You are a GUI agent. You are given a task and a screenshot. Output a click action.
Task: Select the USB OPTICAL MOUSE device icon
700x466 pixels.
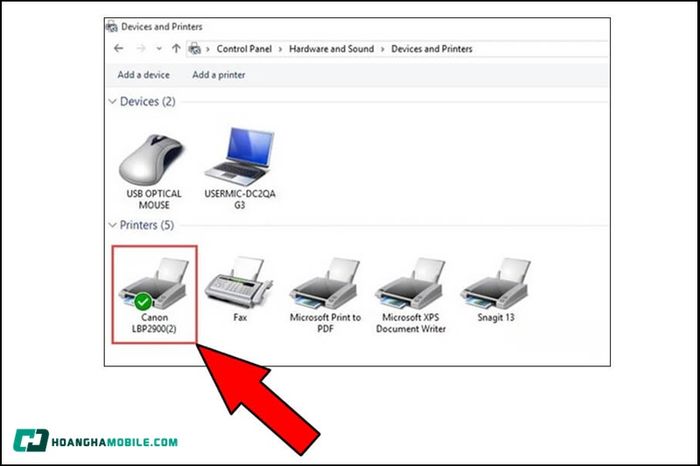coord(152,160)
